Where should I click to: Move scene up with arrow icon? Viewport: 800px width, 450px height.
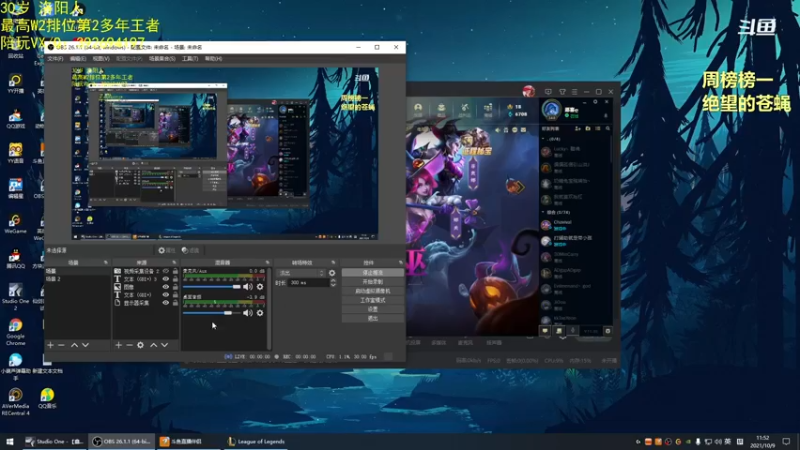pos(74,345)
